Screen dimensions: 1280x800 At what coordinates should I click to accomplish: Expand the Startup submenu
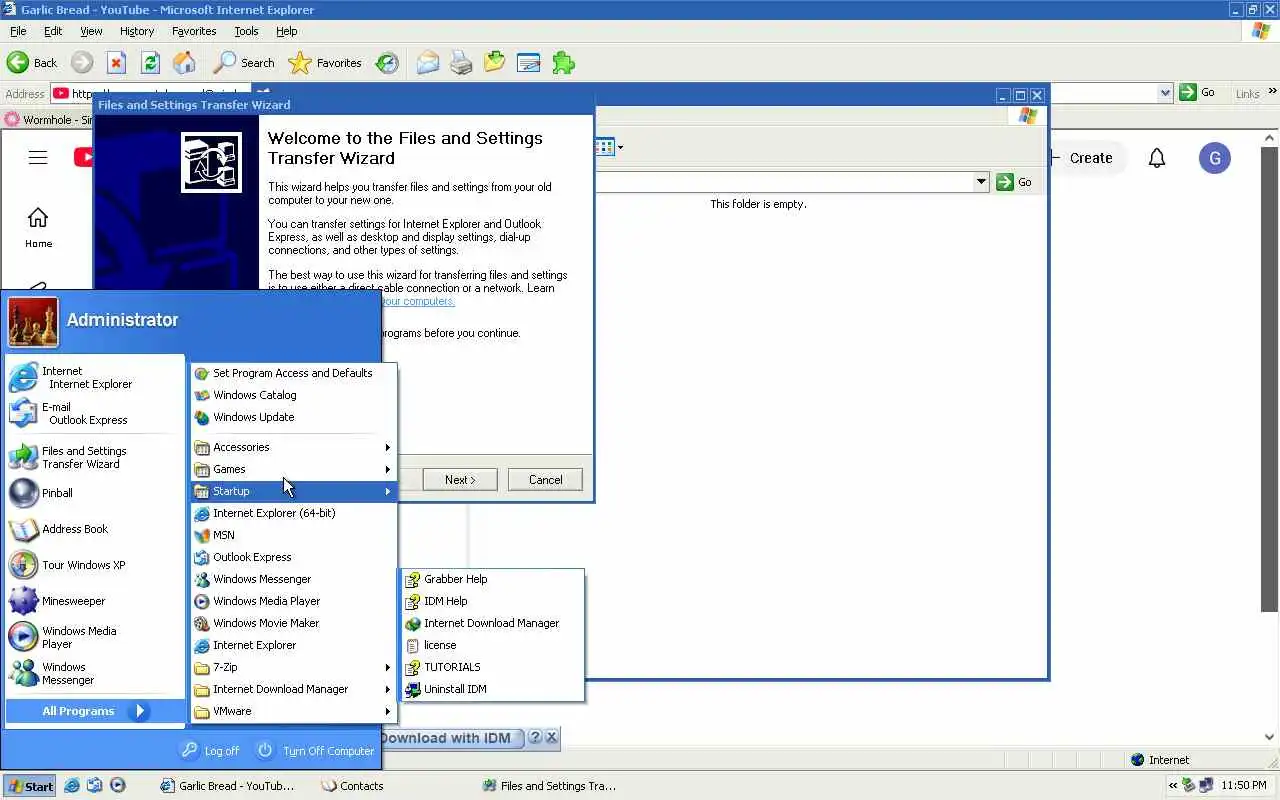(294, 491)
